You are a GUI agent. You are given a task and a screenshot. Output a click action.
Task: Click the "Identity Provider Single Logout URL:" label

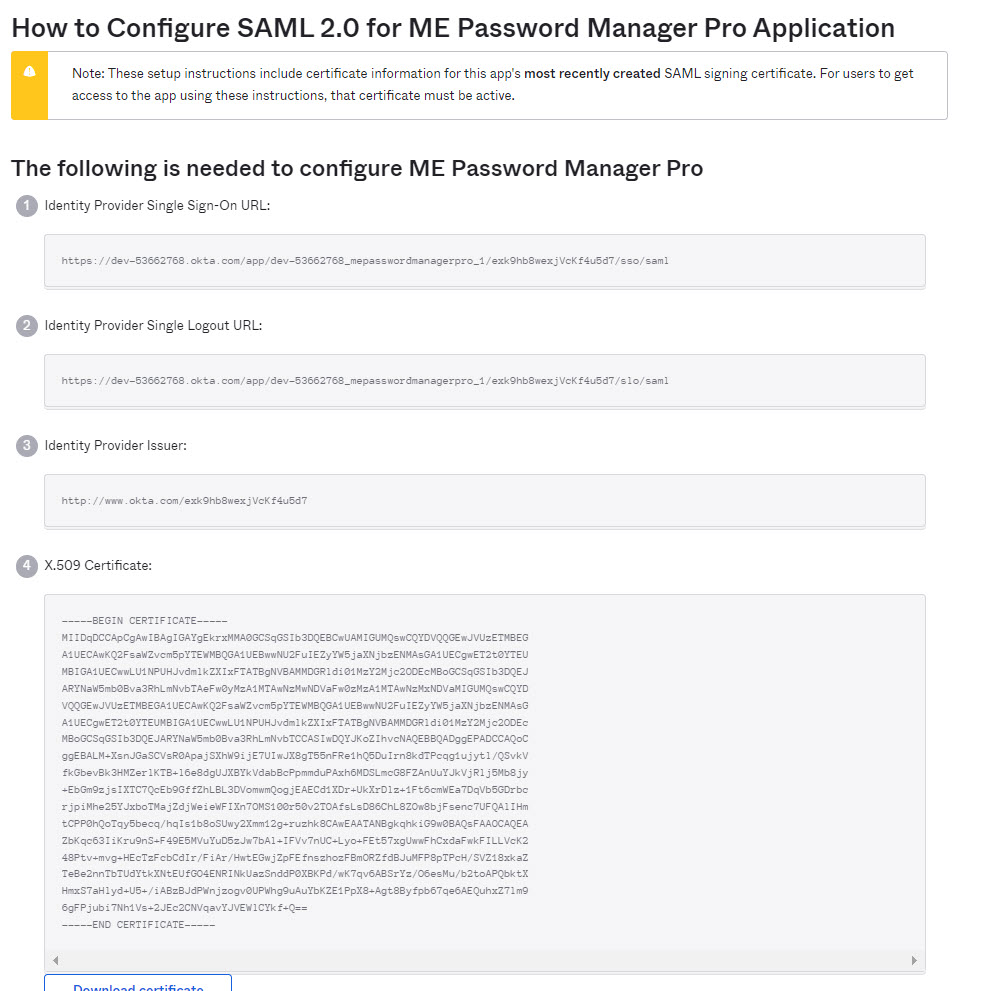tap(153, 326)
